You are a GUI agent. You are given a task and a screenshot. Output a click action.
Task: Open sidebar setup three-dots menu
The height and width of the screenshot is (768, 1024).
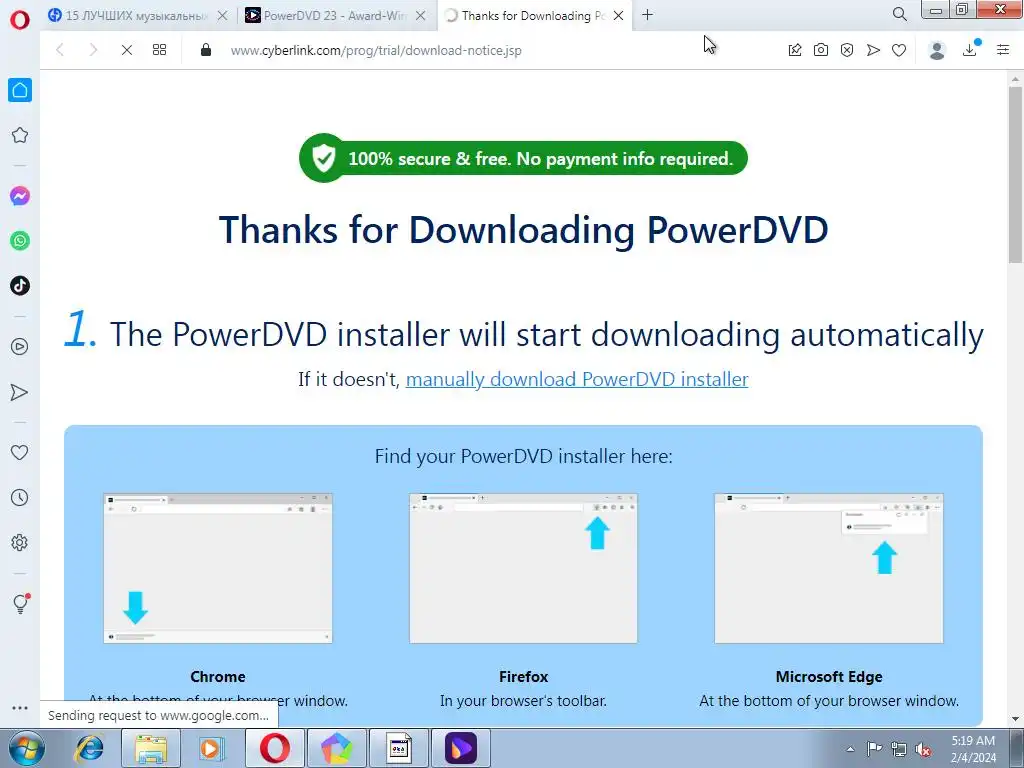(20, 707)
